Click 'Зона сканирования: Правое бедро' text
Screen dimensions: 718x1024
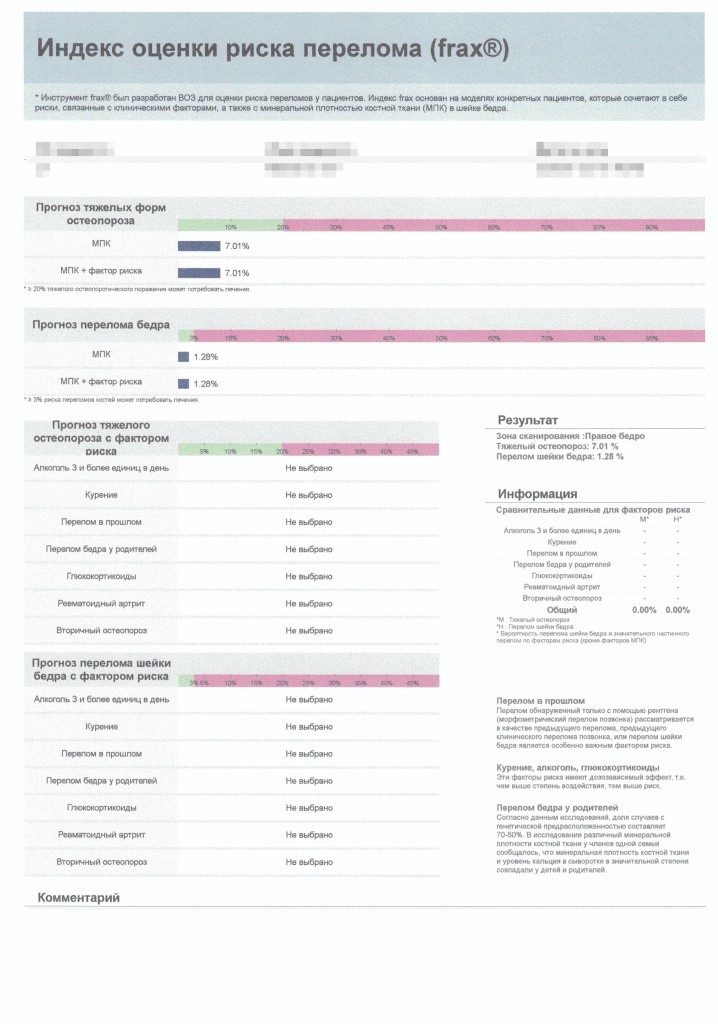[570, 436]
